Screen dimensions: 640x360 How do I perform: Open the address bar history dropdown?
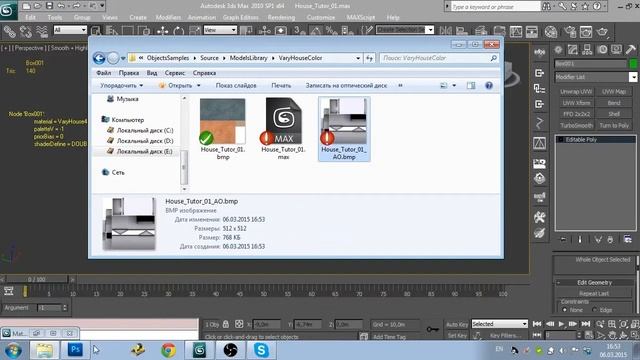coord(358,58)
